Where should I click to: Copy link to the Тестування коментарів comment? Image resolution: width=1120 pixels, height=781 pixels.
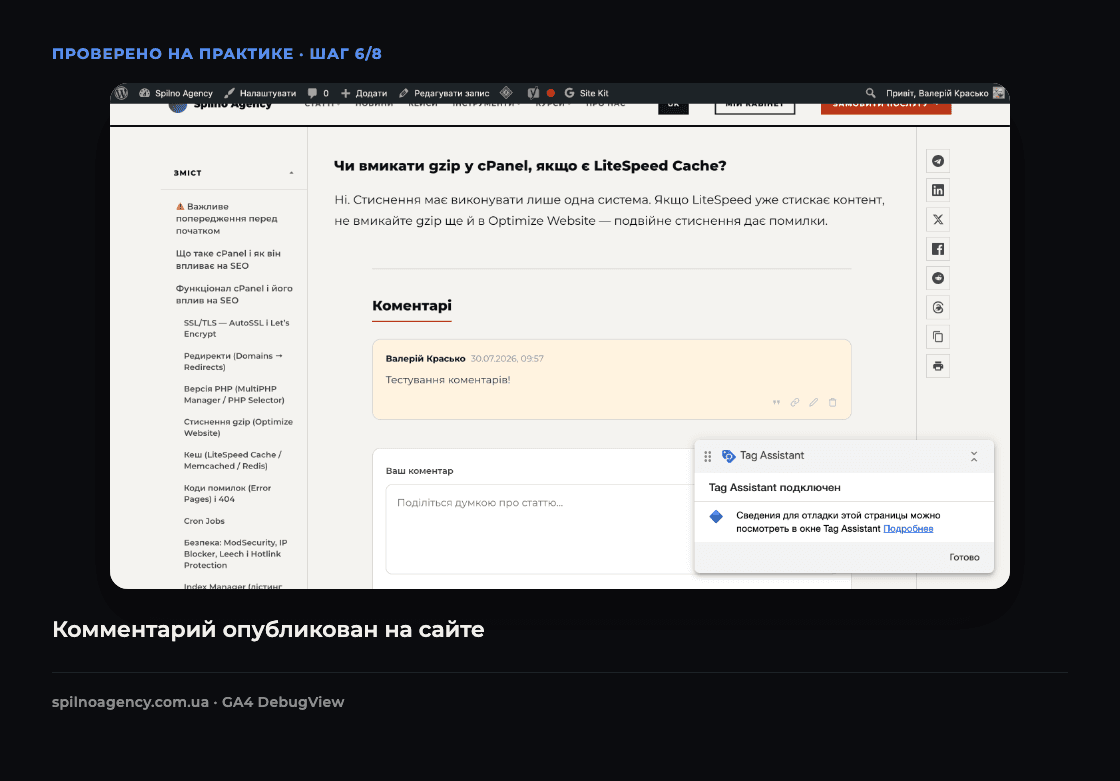795,402
